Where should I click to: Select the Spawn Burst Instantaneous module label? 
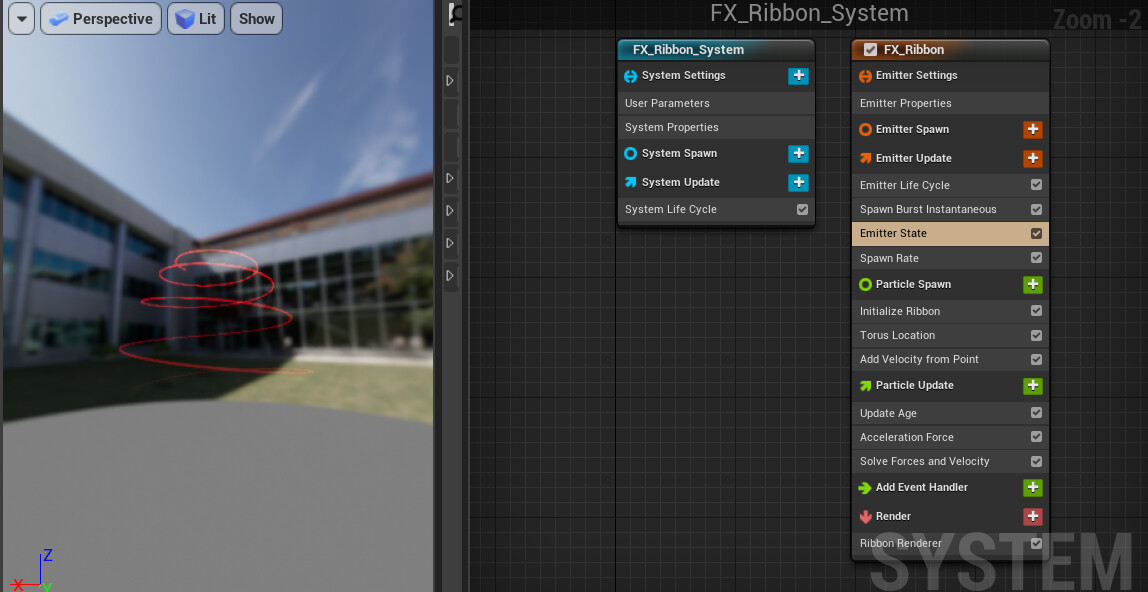tap(928, 209)
